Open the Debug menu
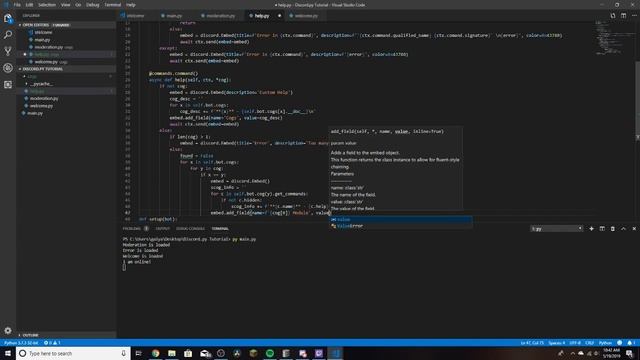640x360 pixels. click(93, 5)
